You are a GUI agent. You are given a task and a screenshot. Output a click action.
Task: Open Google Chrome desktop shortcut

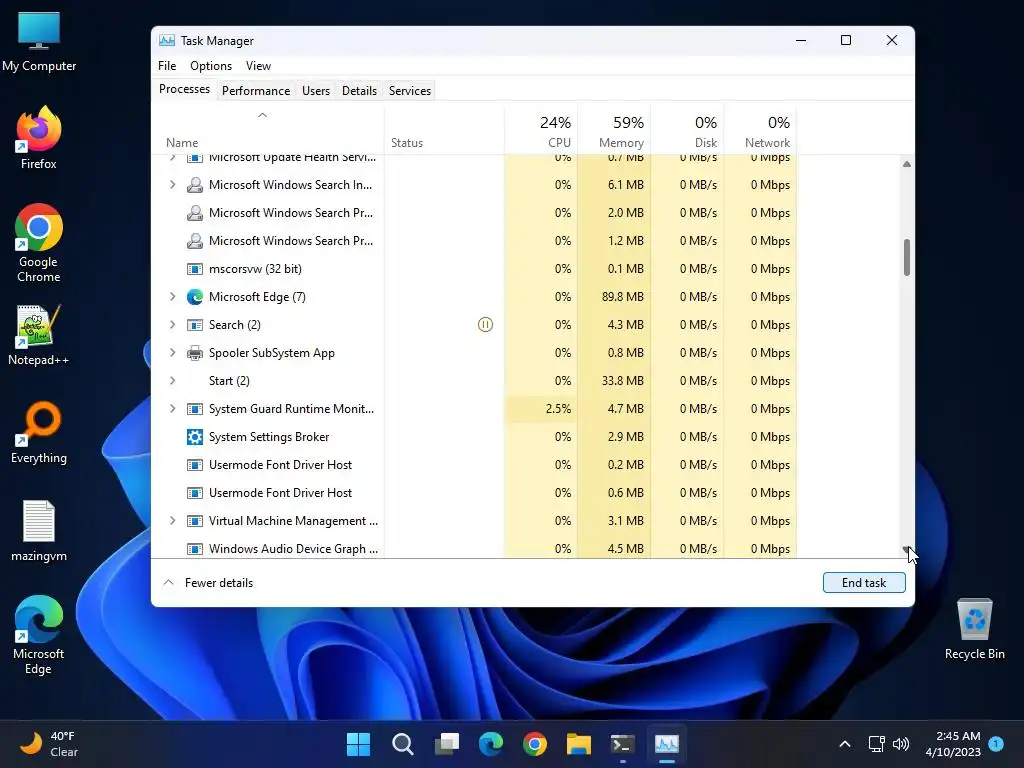coord(39,243)
